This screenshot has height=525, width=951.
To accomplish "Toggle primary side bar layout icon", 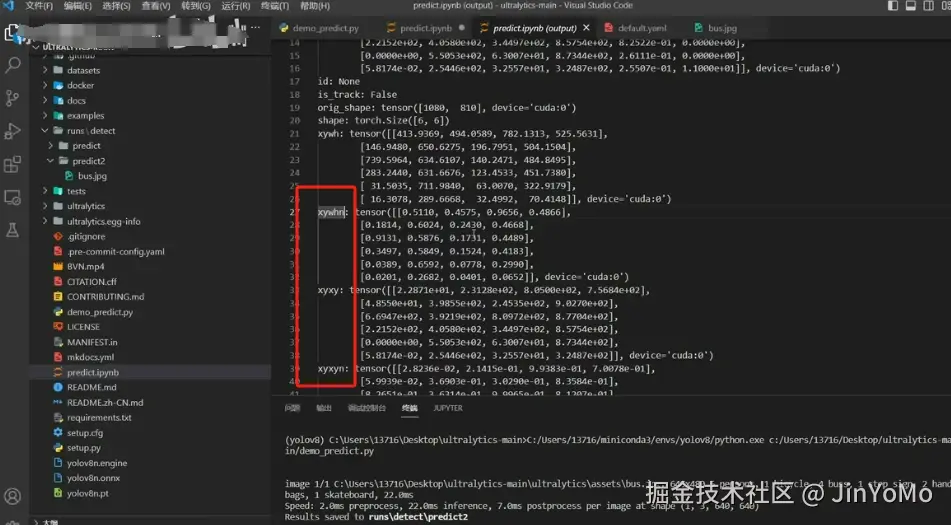I will [x=893, y=5].
